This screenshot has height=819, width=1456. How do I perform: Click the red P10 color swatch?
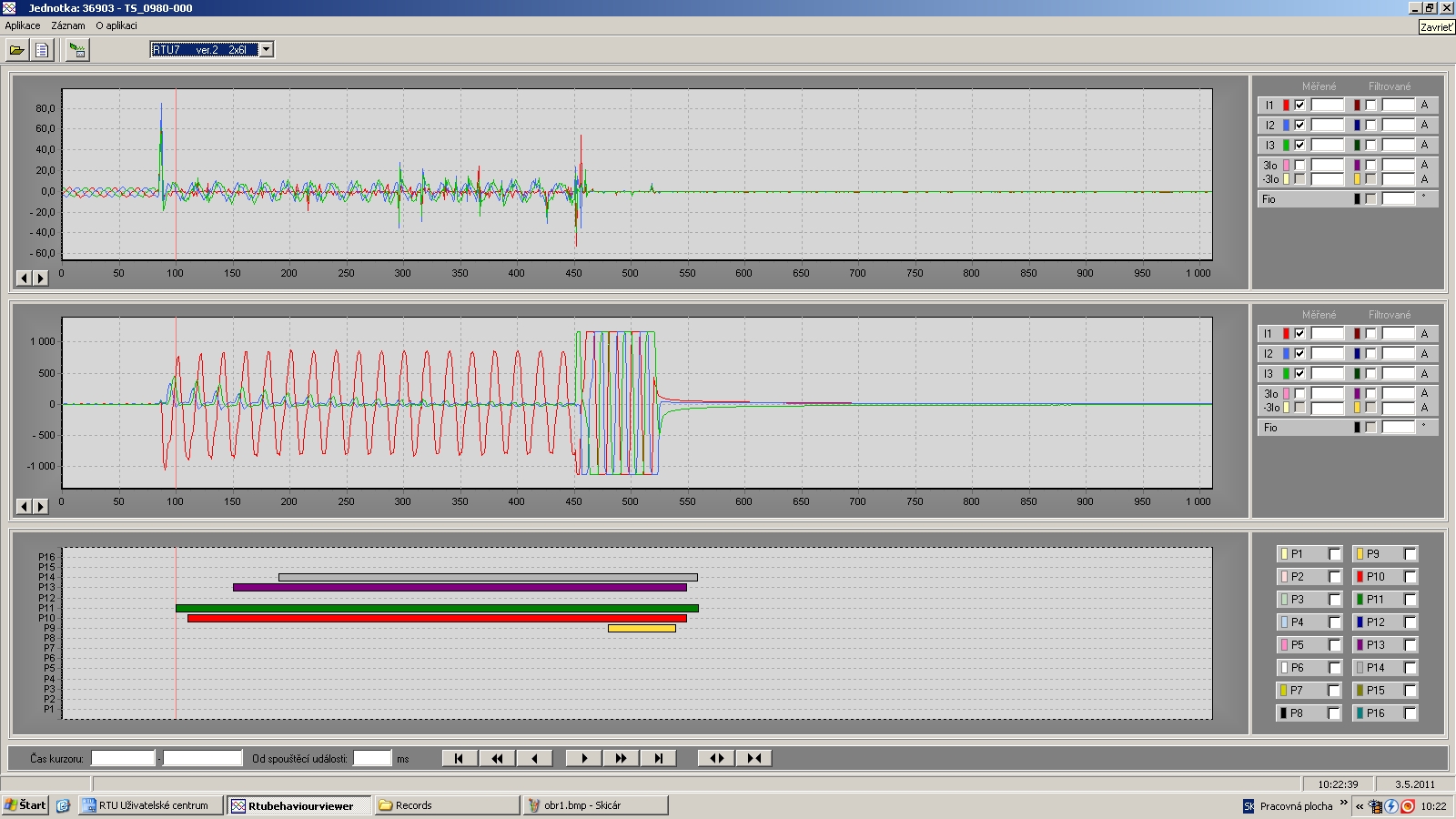(x=1360, y=577)
